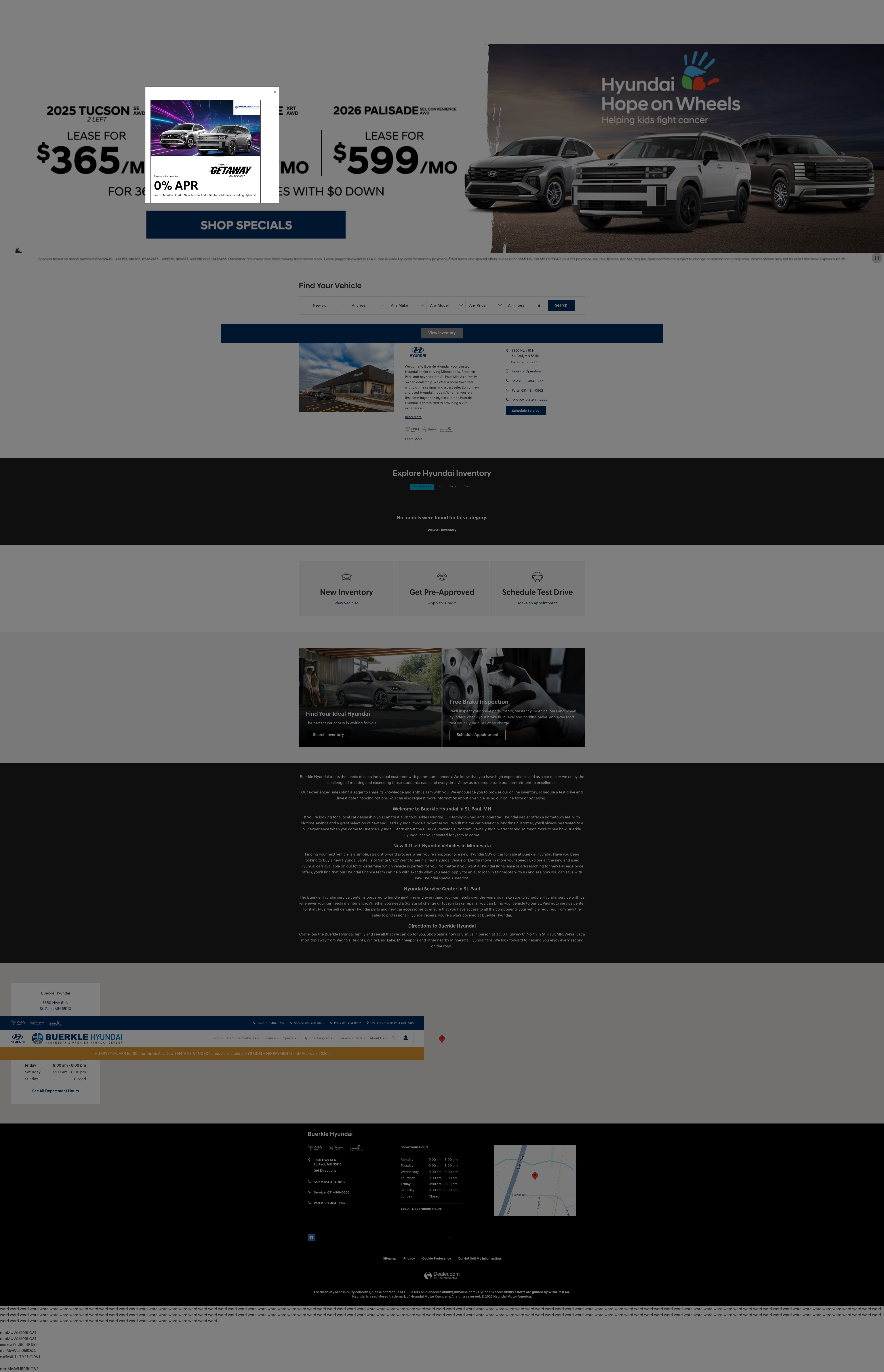Click the Schedule Appointment button
Viewport: 884px width, 1372px height.
pos(478,735)
